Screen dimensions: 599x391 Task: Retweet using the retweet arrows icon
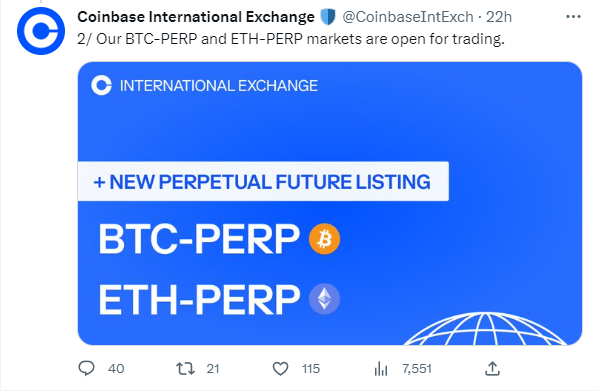pos(185,368)
